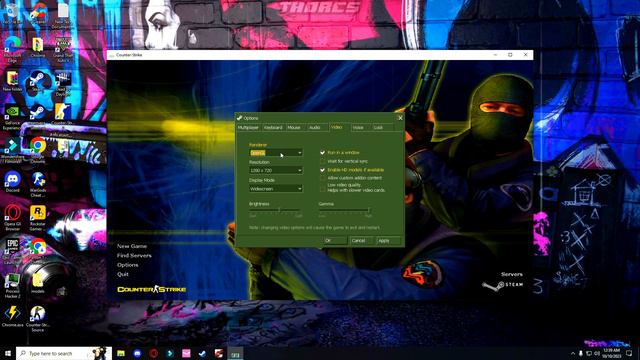Open the notification center icon
Viewport: 640px width, 360px height.
[629, 353]
